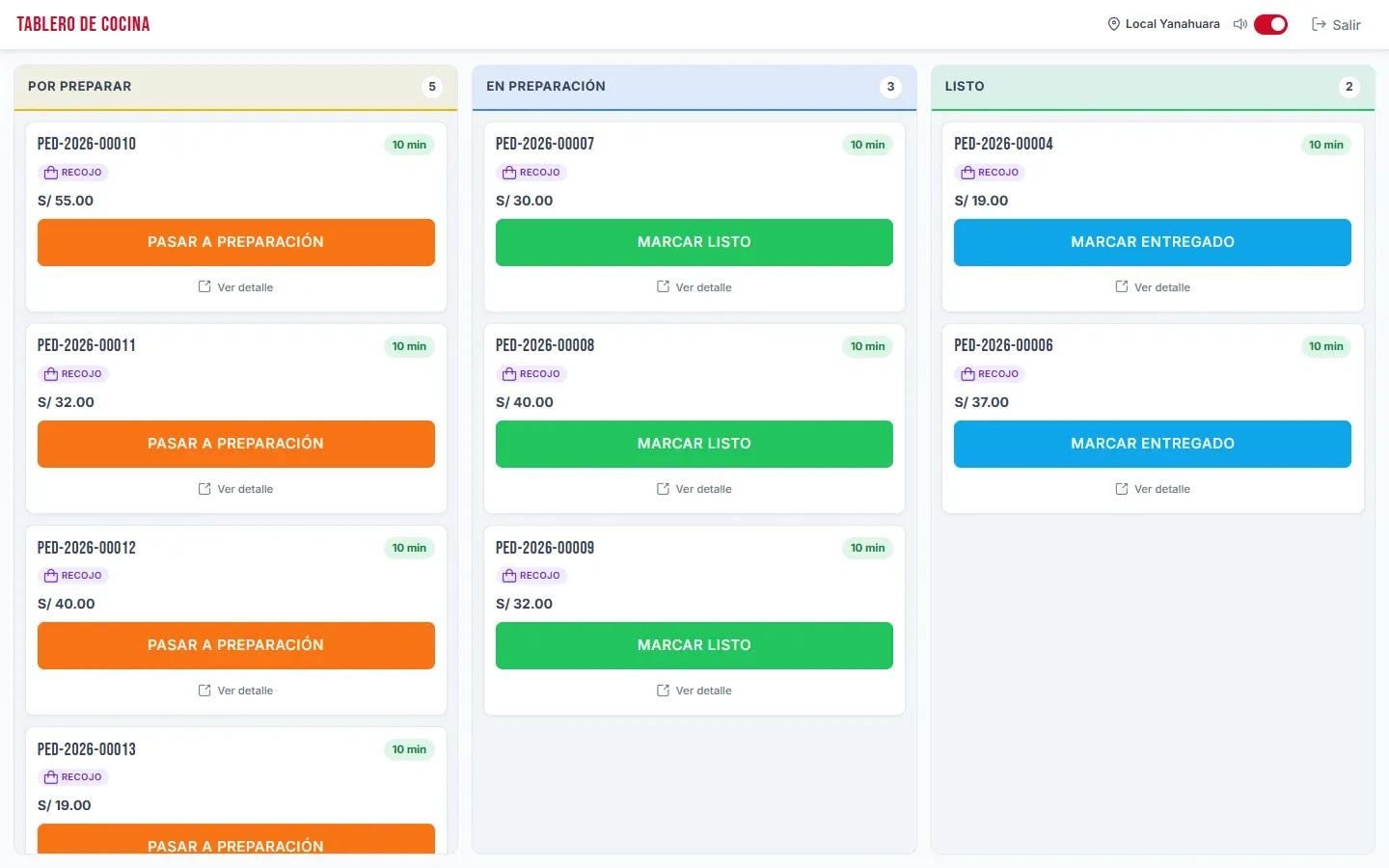Viewport: 1389px width, 868px height.
Task: Mark order PED-2026-00008 as ready
Action: point(694,444)
